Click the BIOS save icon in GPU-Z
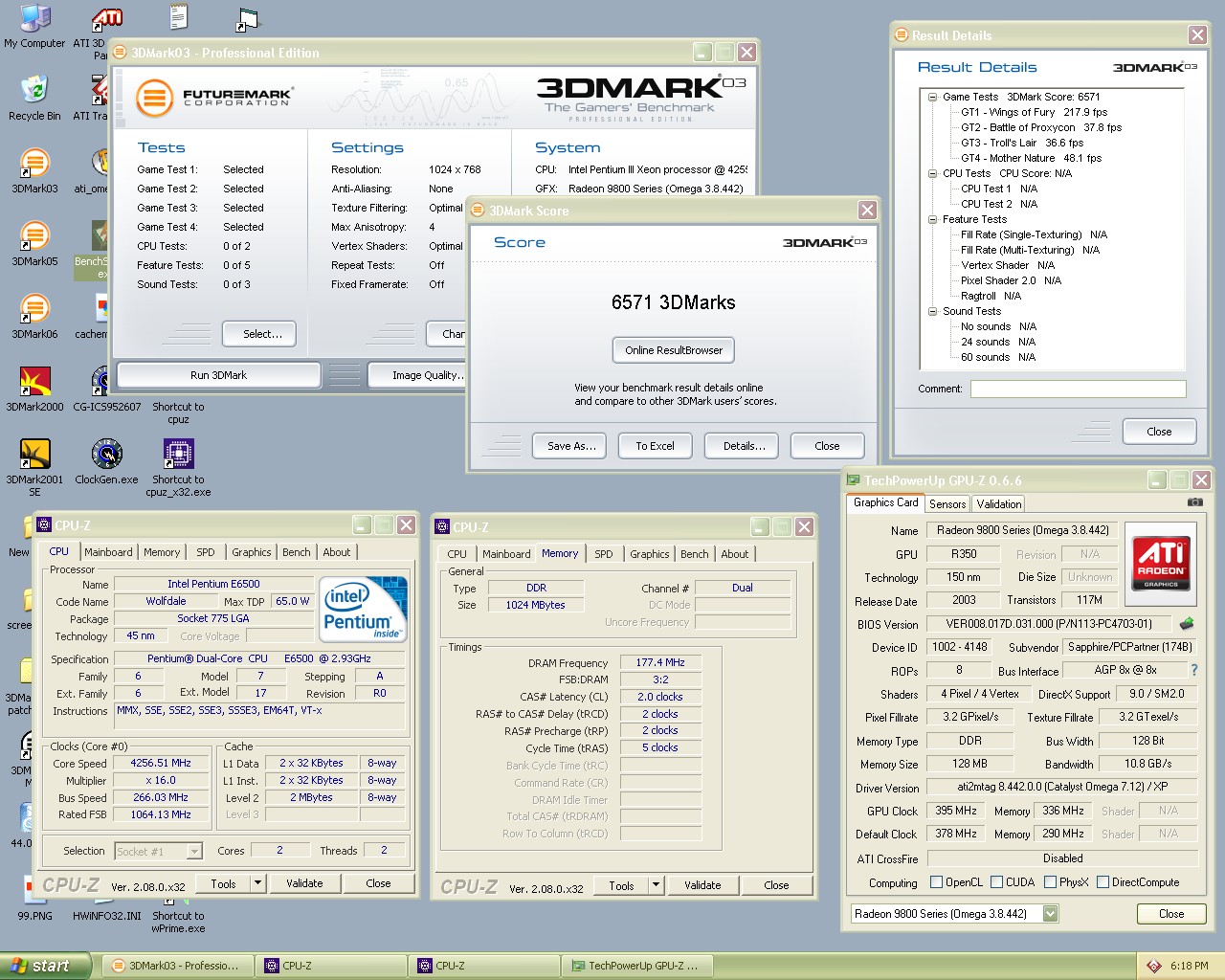This screenshot has width=1225, height=980. pyautogui.click(x=1187, y=623)
